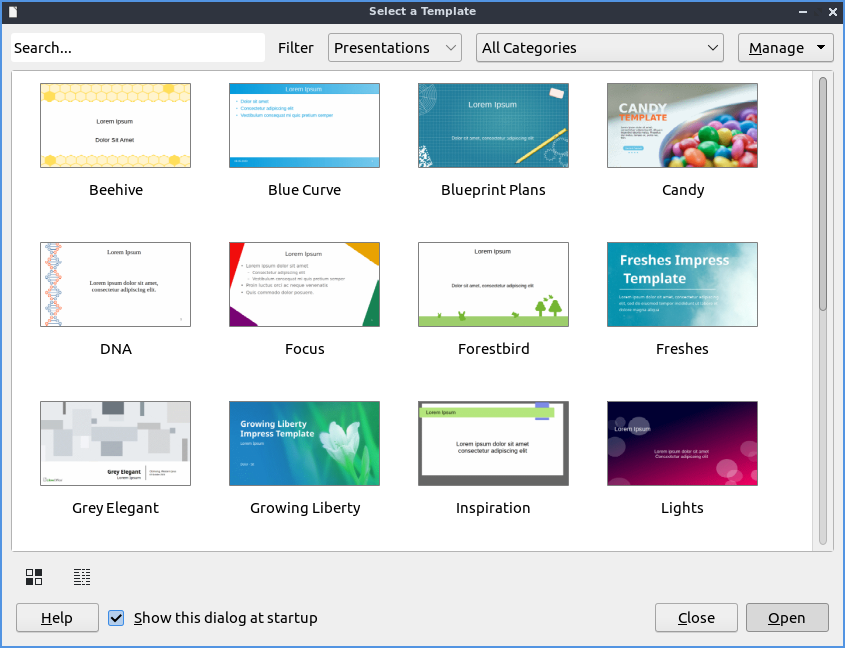Pick the Forestbird template

coord(493,284)
